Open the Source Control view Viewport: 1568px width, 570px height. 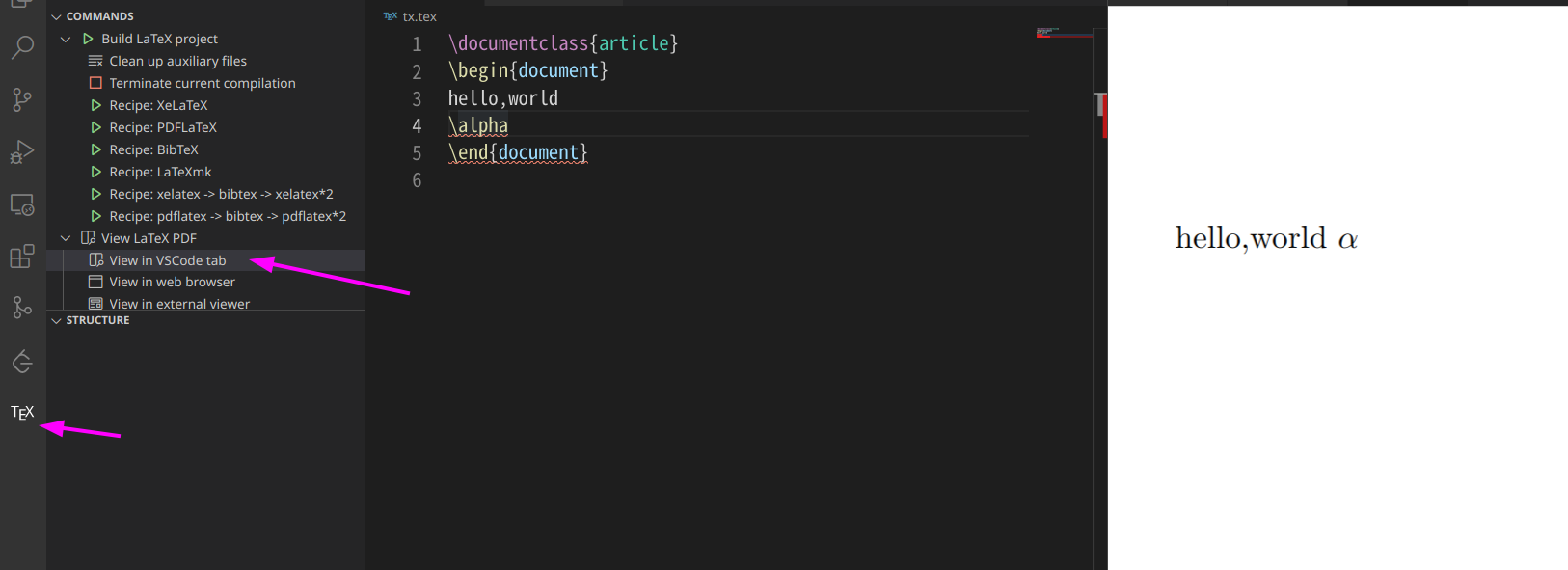tap(22, 99)
